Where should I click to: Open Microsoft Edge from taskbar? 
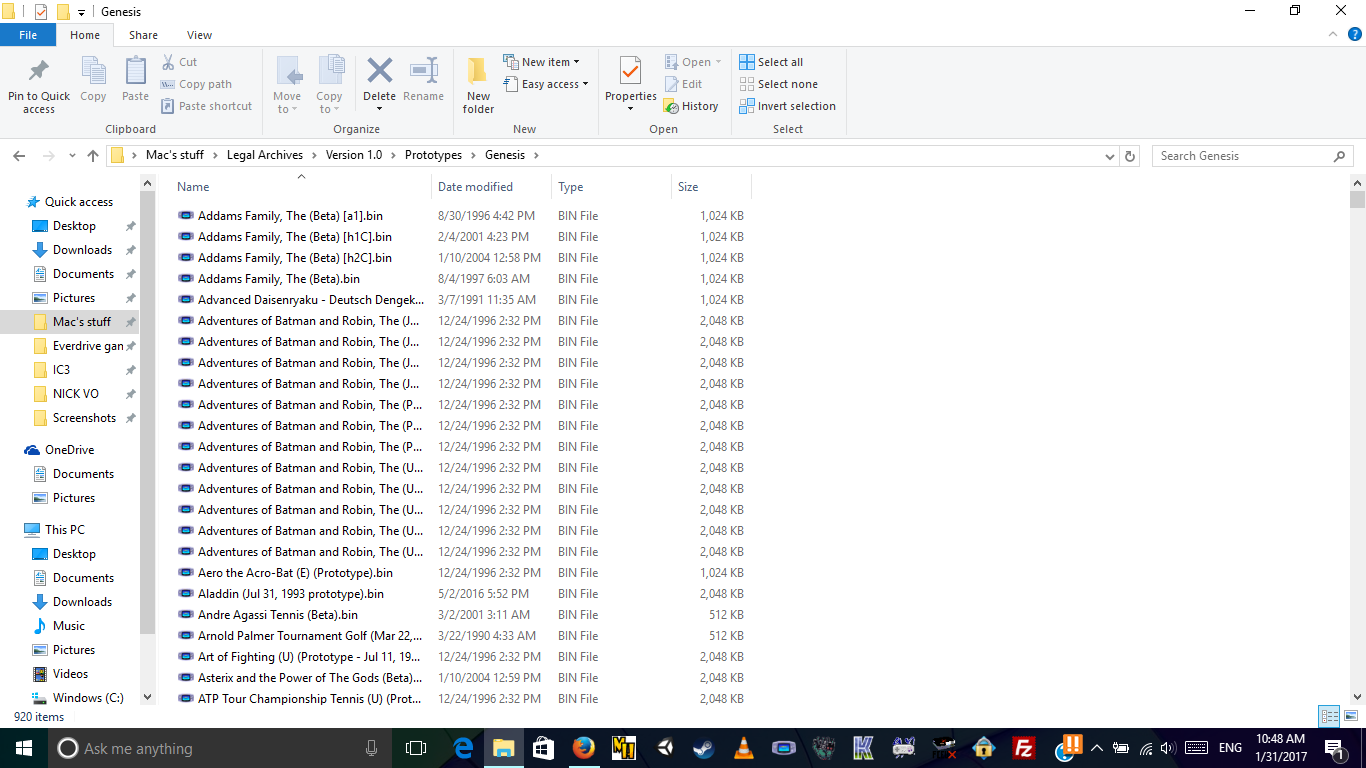(x=464, y=748)
